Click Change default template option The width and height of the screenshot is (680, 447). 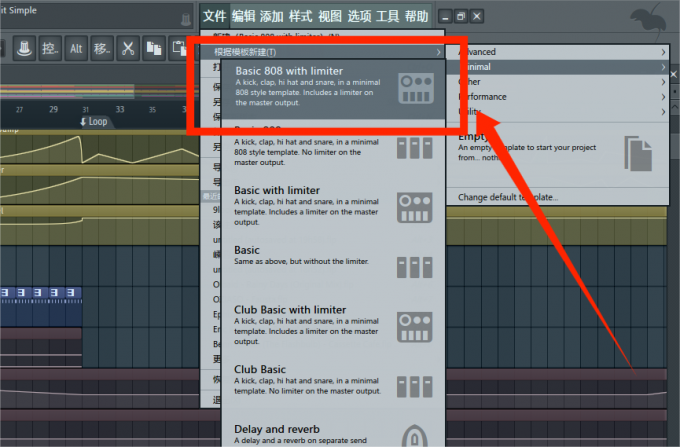coord(508,197)
